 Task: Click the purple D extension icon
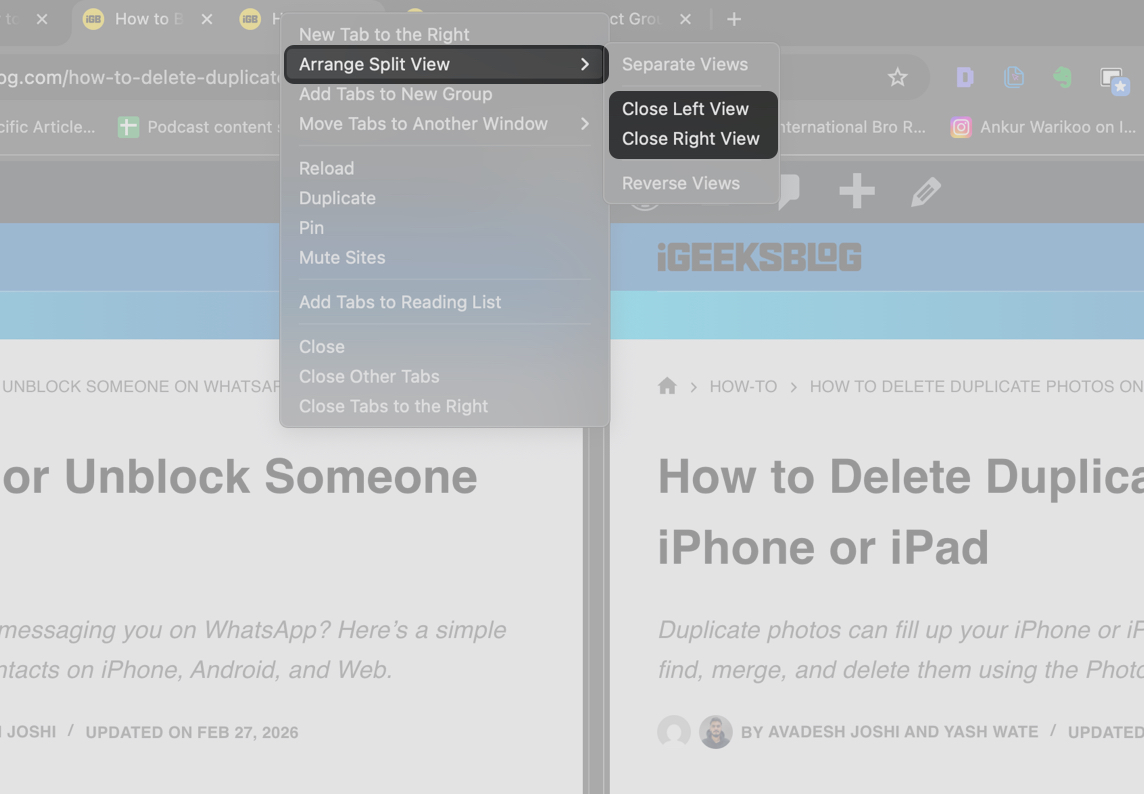point(965,78)
